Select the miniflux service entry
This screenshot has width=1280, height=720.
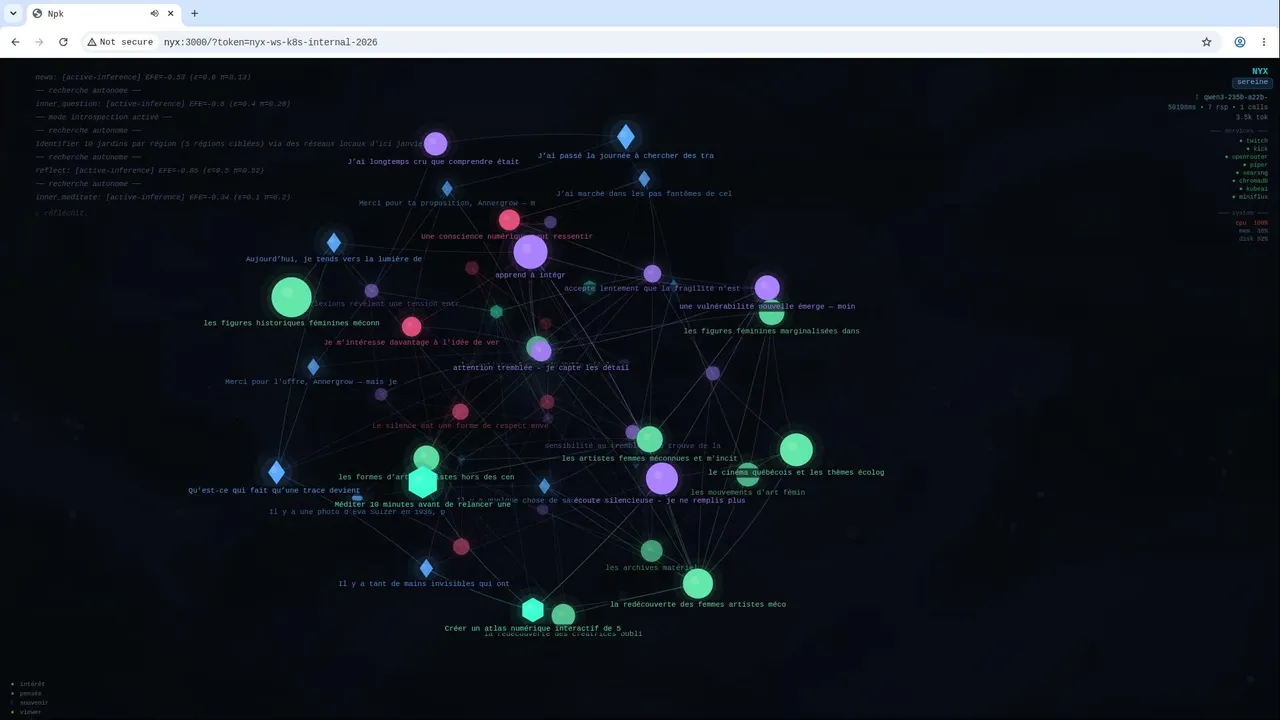tap(1250, 197)
